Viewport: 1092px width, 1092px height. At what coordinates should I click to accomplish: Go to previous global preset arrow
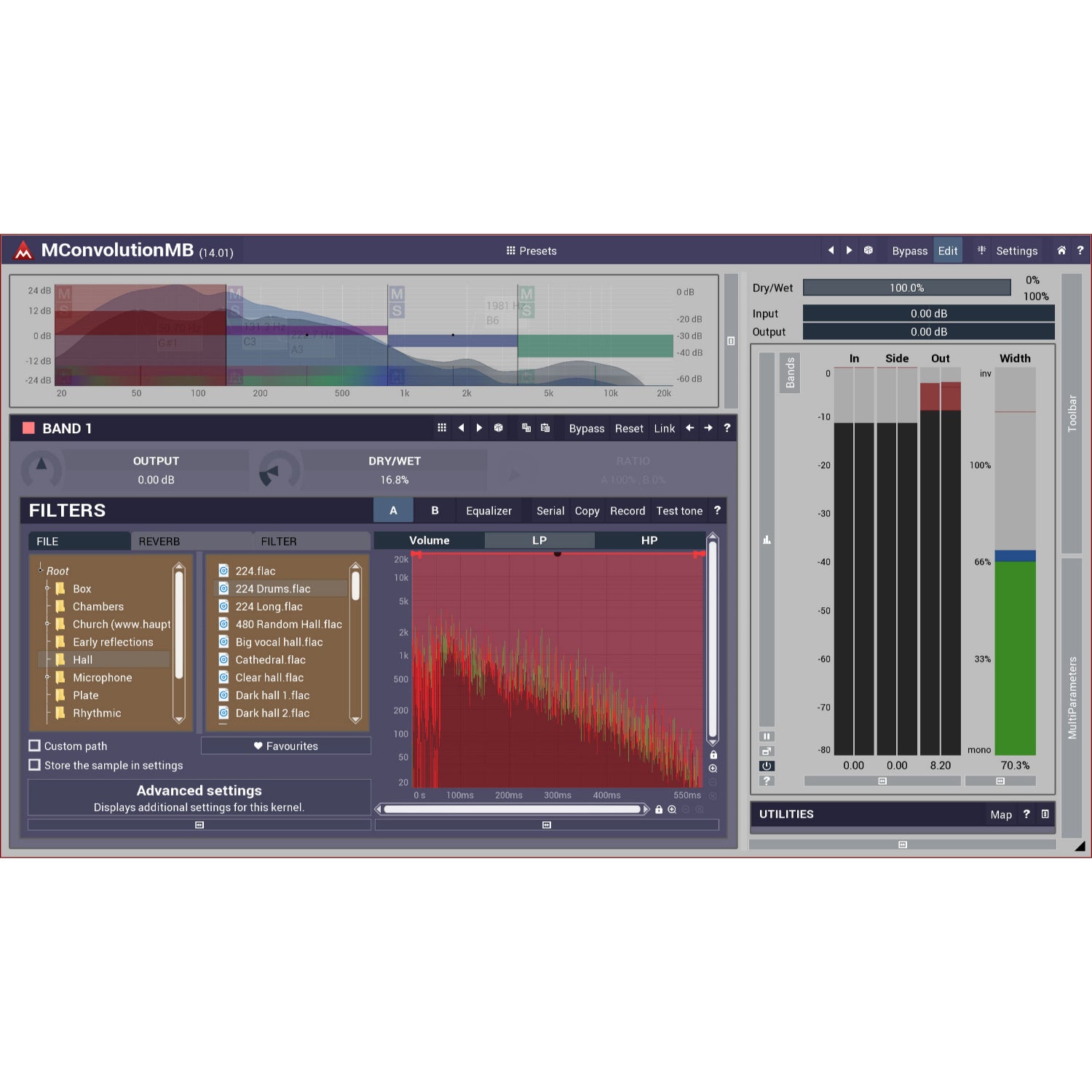pos(831,250)
